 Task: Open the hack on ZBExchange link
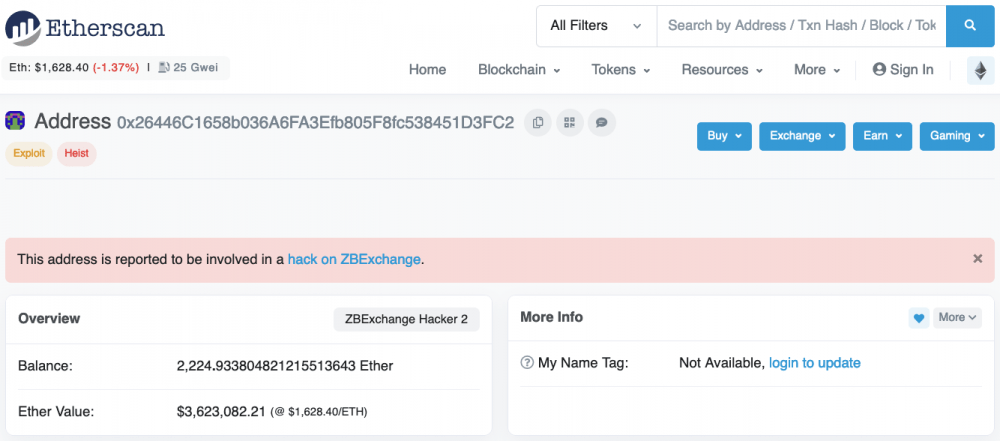[354, 259]
